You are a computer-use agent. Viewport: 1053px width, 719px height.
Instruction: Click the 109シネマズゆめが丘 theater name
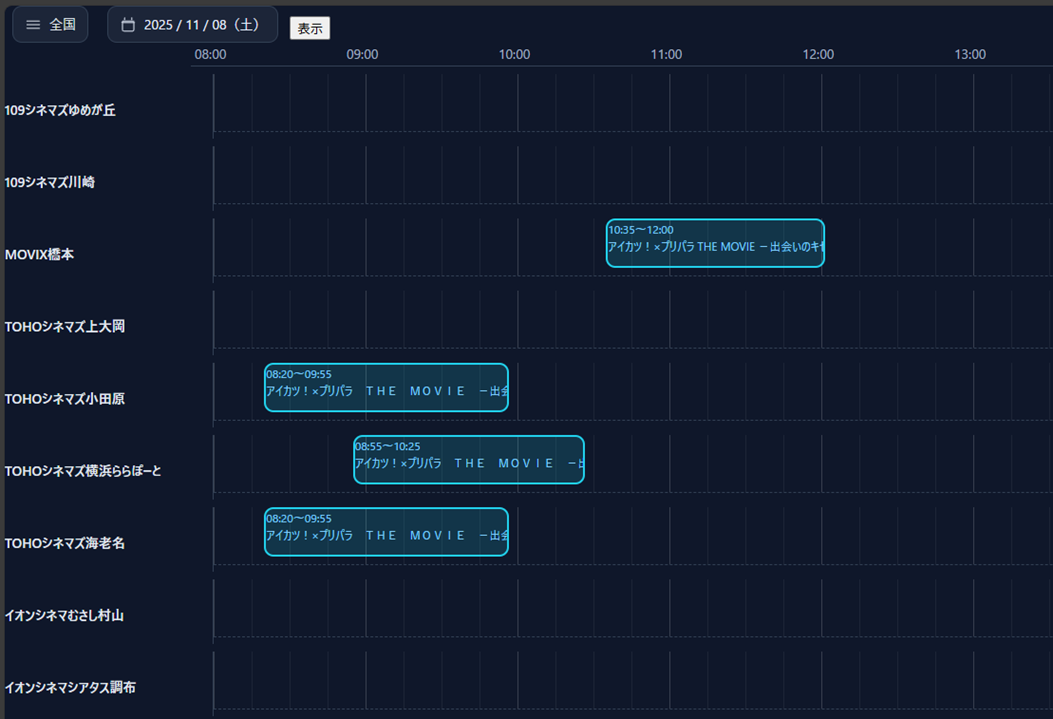[60, 110]
